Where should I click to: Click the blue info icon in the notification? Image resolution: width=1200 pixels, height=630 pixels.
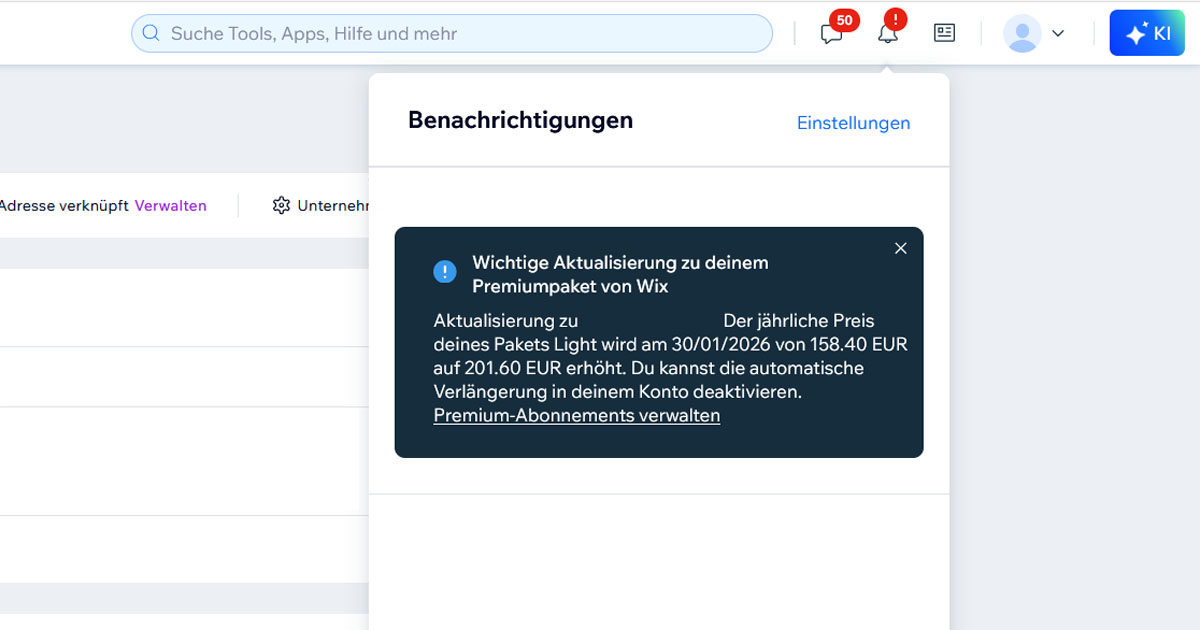click(x=444, y=271)
